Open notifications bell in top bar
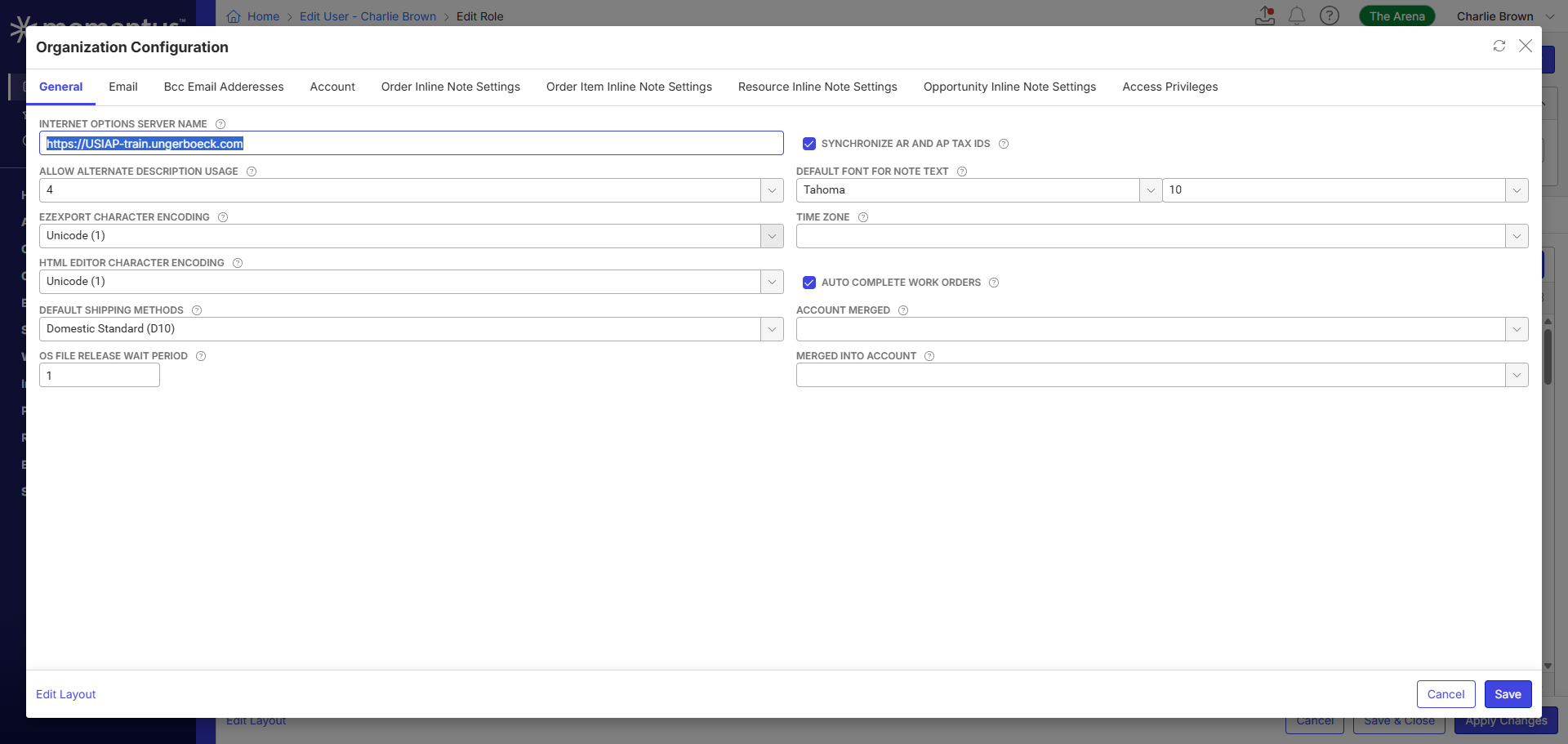 point(1297,16)
